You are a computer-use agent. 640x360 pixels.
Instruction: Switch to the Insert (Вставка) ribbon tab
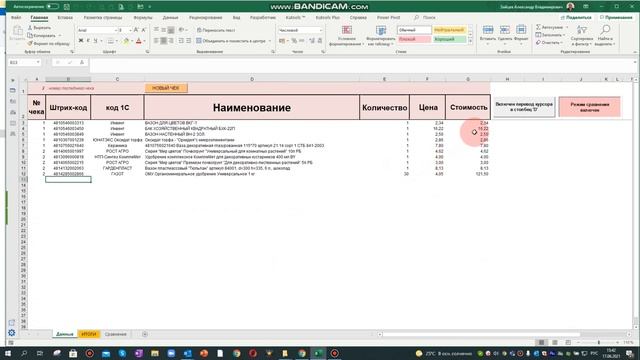tap(65, 18)
